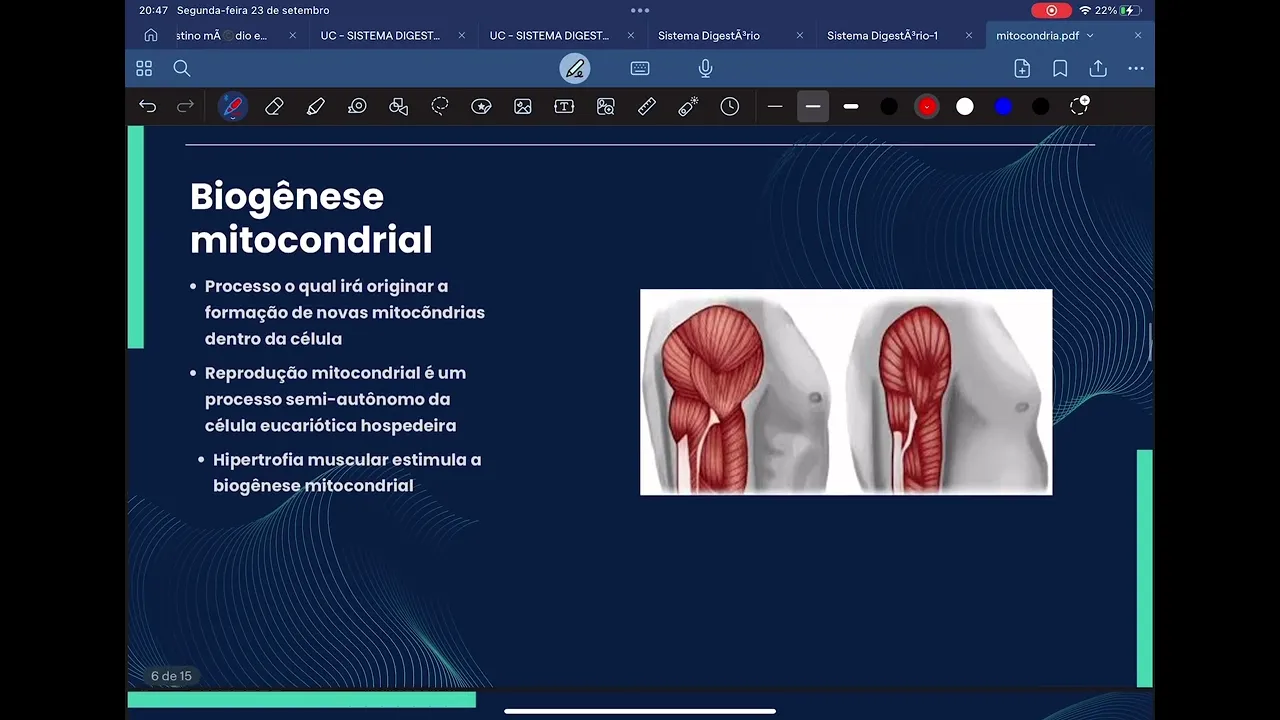The height and width of the screenshot is (720, 1280).
Task: Tap the screen recording indicator in status bar
Action: coord(1051,10)
